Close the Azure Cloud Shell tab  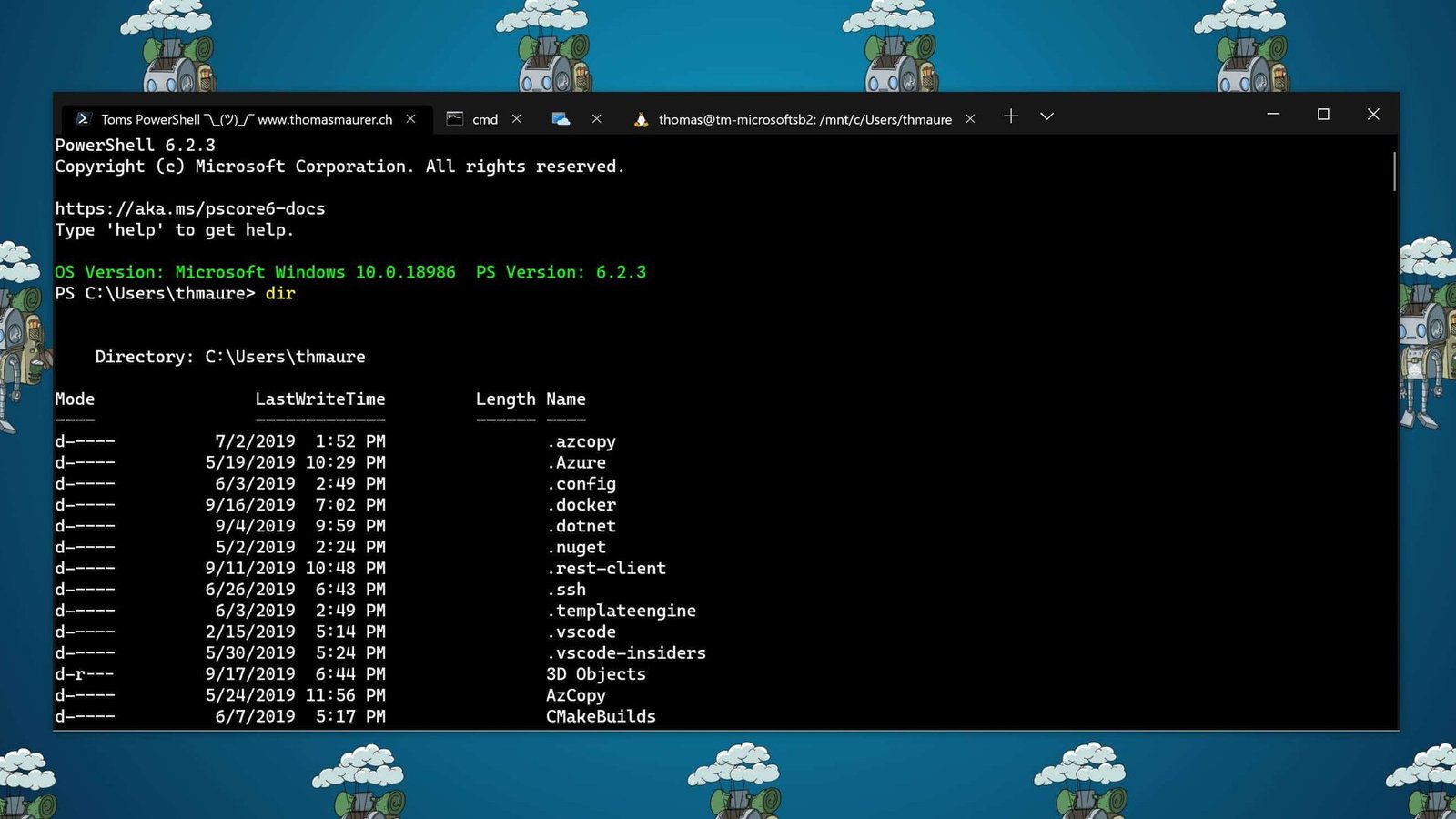tap(597, 118)
